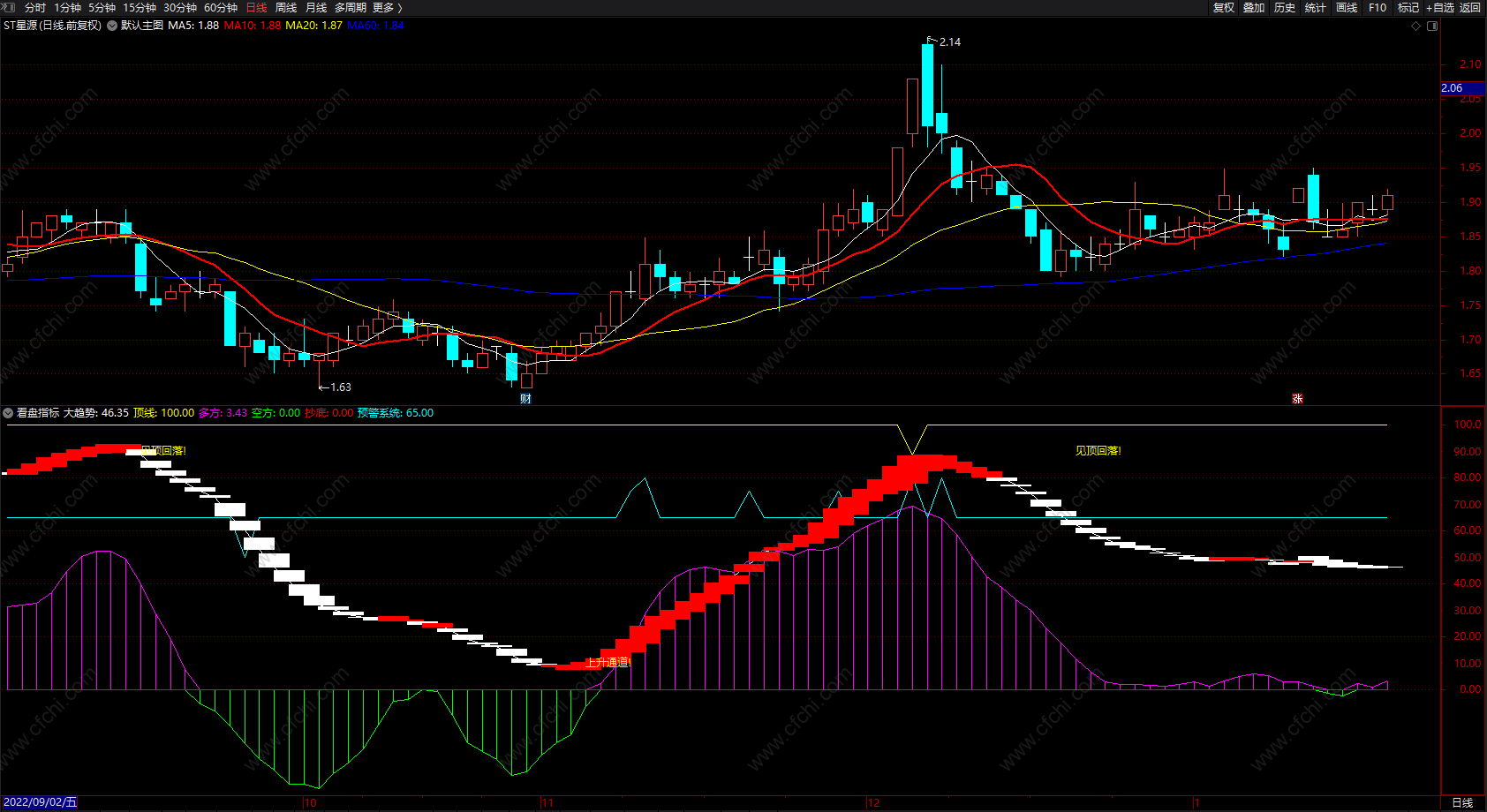The height and width of the screenshot is (812, 1487).
Task: Click the 日线 label at bottom-right
Action: 1463,803
